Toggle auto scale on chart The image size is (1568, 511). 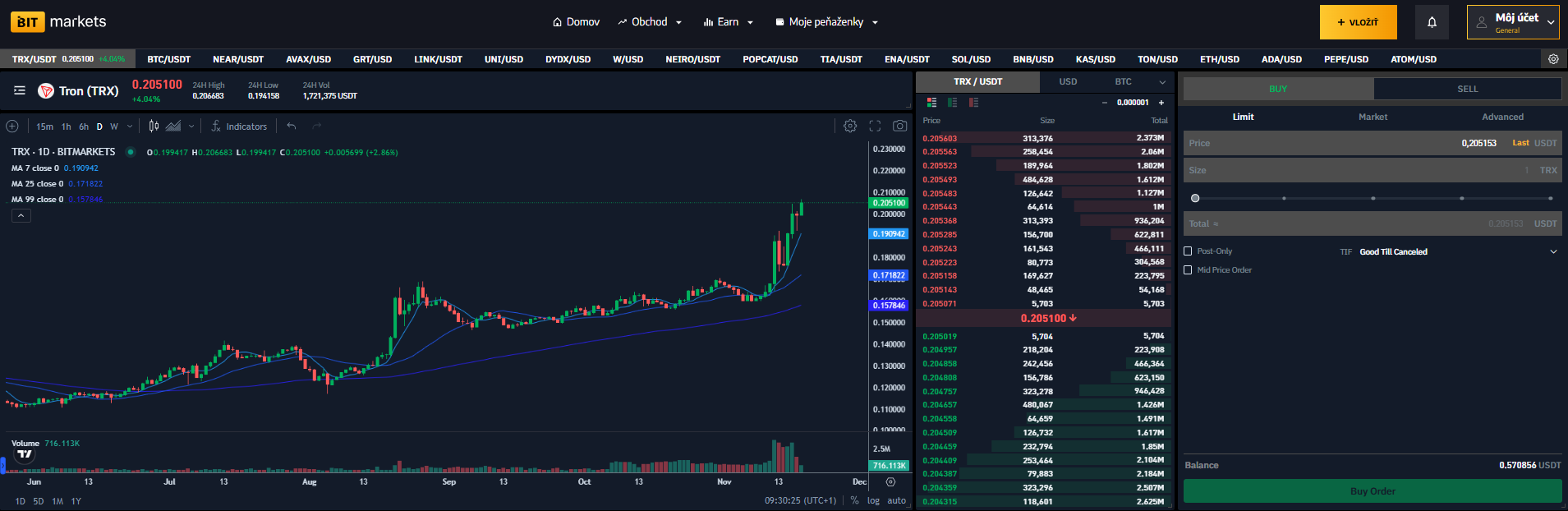coord(896,500)
